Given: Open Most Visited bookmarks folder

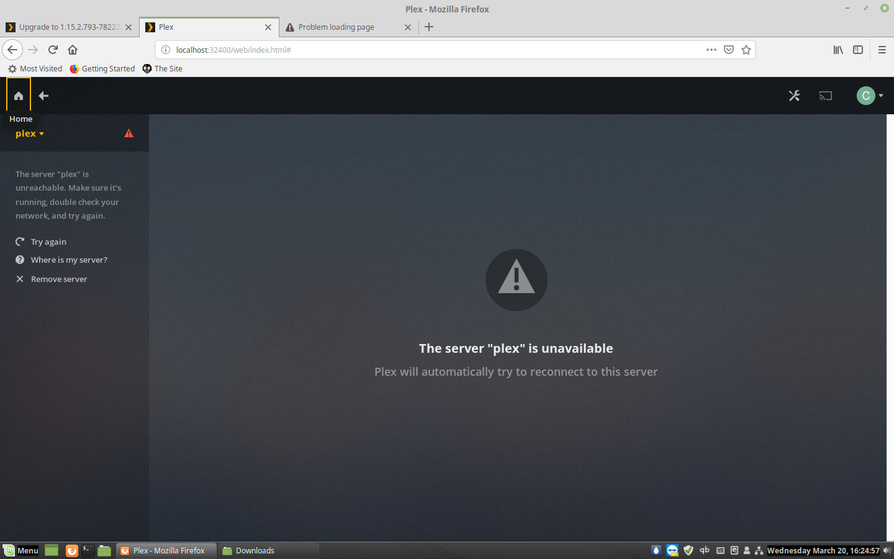Looking at the screenshot, I should 35,68.
